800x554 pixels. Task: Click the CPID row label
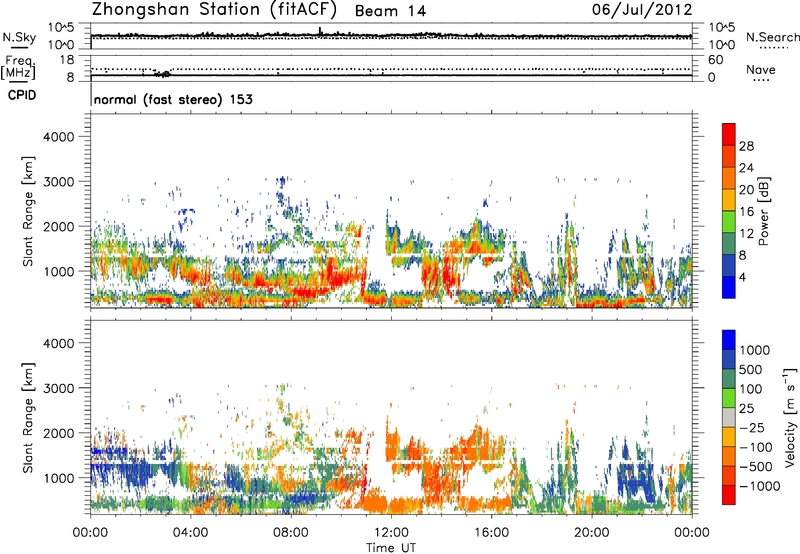(22, 95)
